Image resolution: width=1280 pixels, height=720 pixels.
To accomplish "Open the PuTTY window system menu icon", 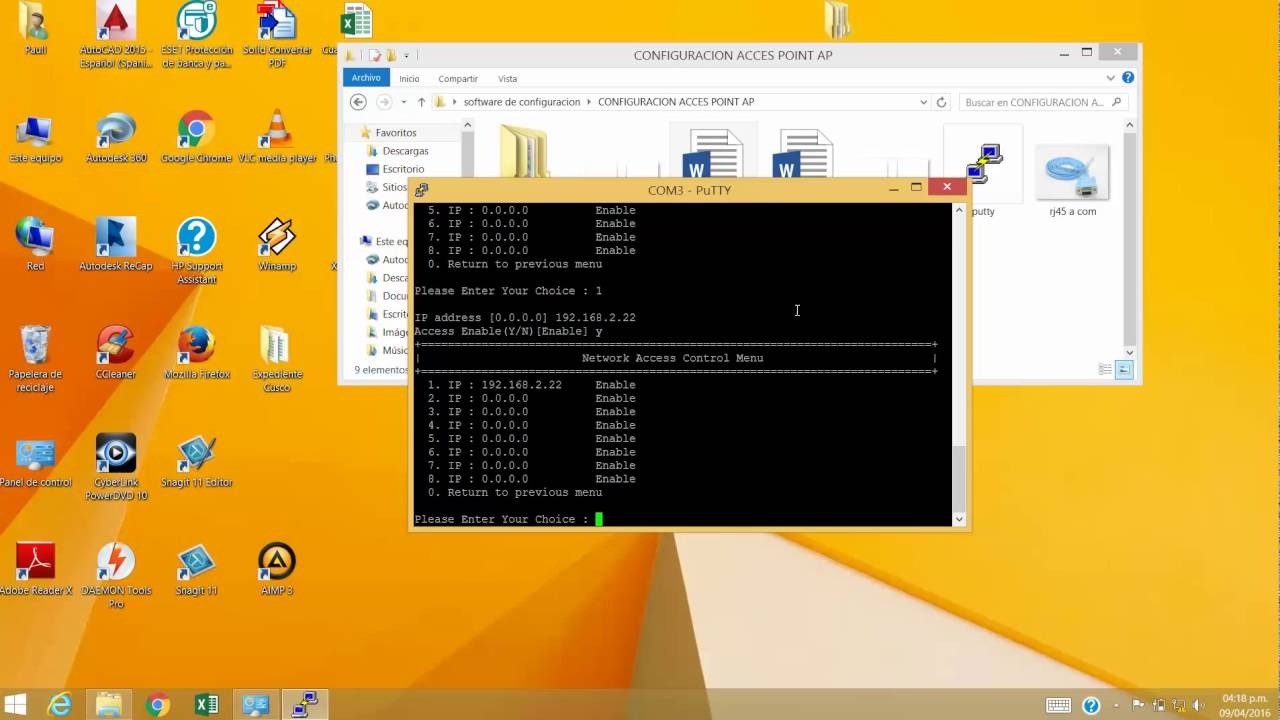I will pos(421,189).
